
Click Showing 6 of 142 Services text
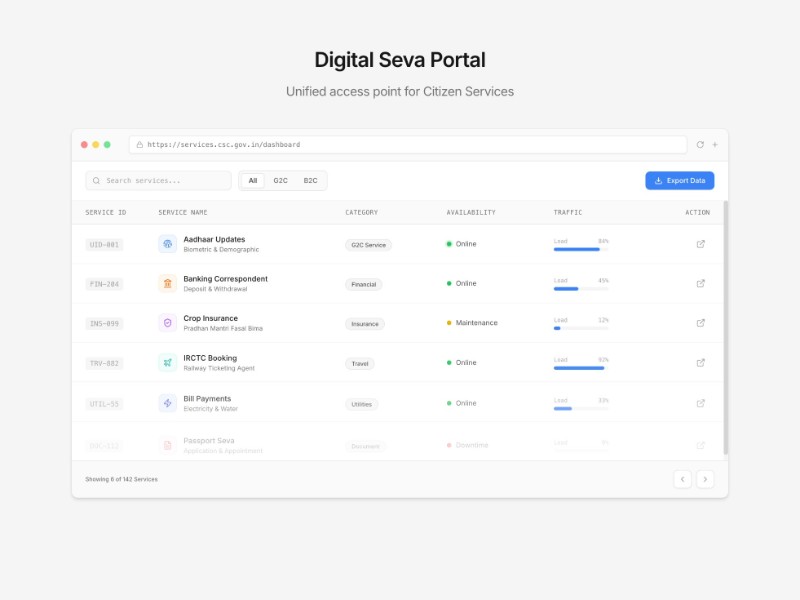[x=120, y=479]
